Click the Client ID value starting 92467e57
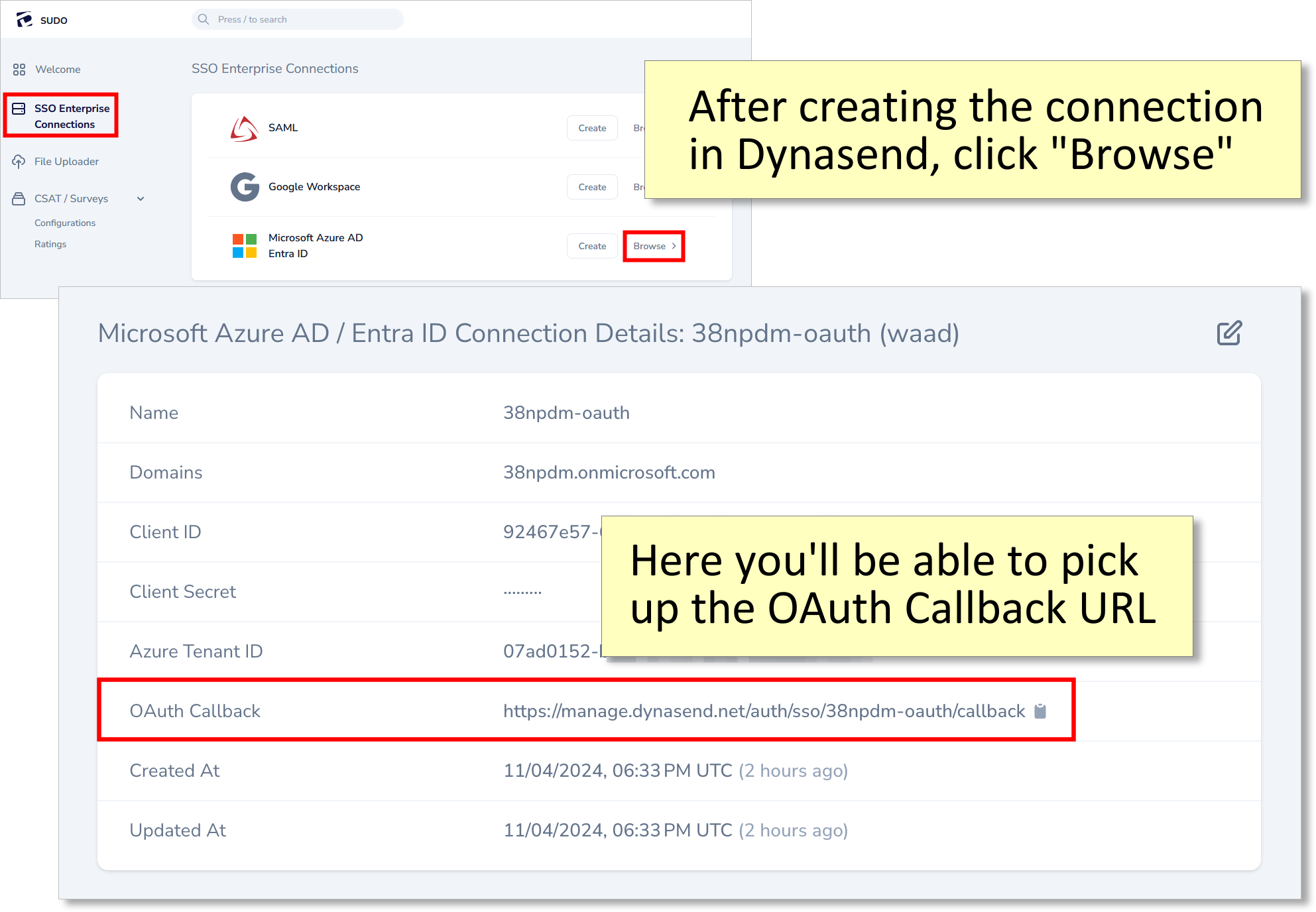The height and width of the screenshot is (912, 1316). click(552, 532)
